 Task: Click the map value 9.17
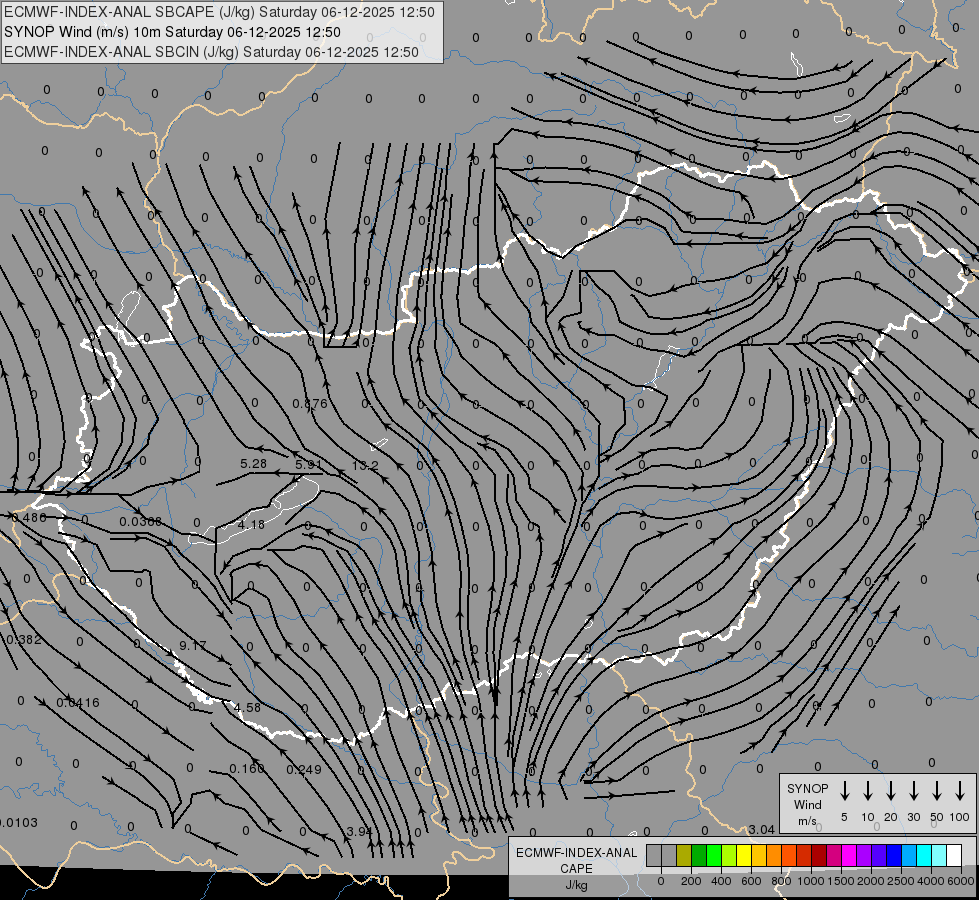(x=192, y=645)
